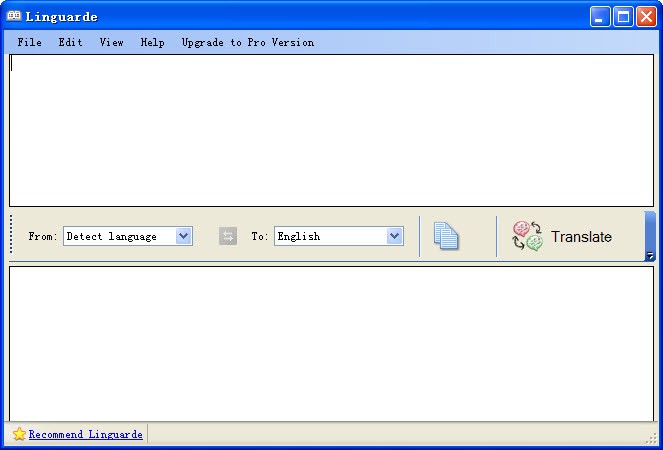Image resolution: width=663 pixels, height=450 pixels.
Task: Click inside the source text input box
Action: point(332,130)
